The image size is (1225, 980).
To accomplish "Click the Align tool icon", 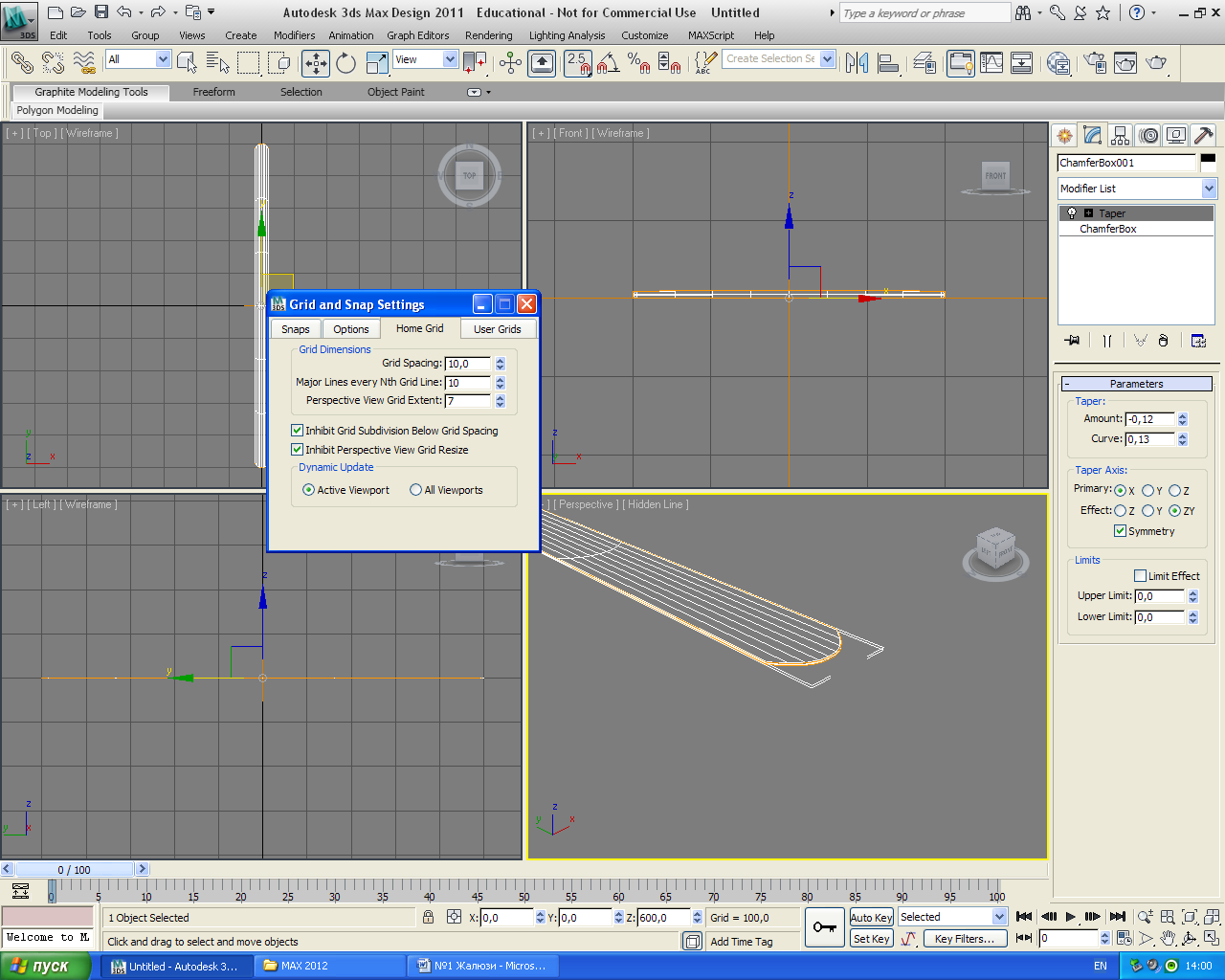I will click(x=888, y=63).
